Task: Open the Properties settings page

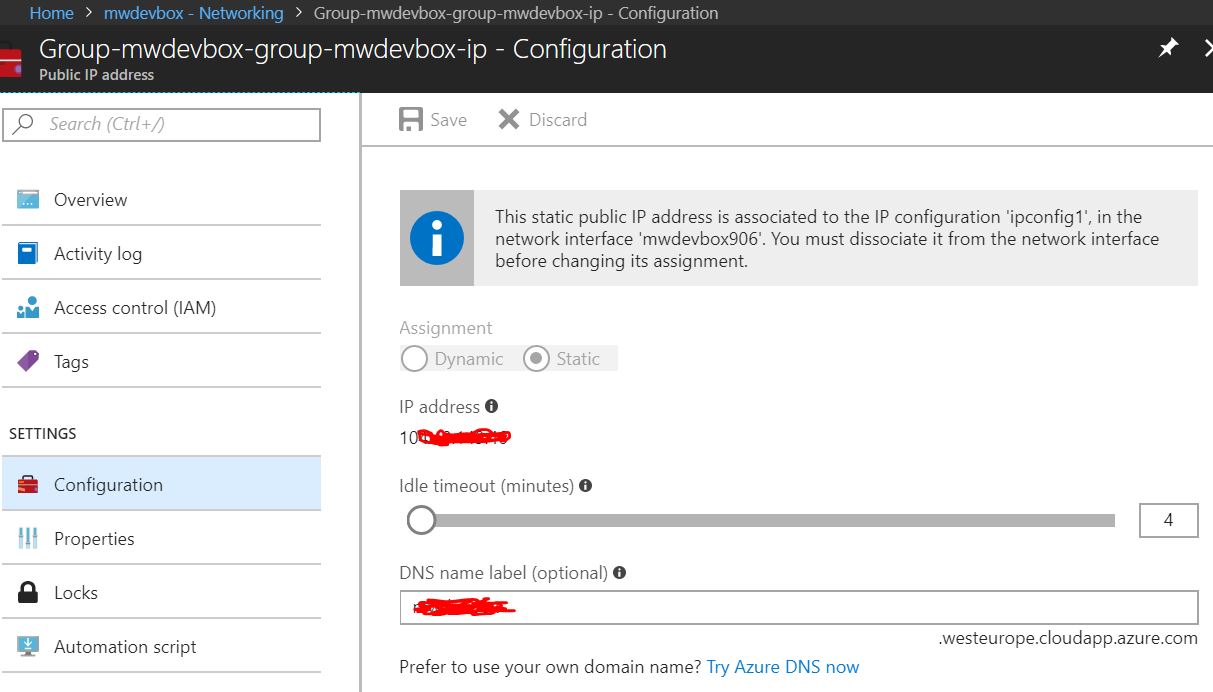Action: point(161,538)
